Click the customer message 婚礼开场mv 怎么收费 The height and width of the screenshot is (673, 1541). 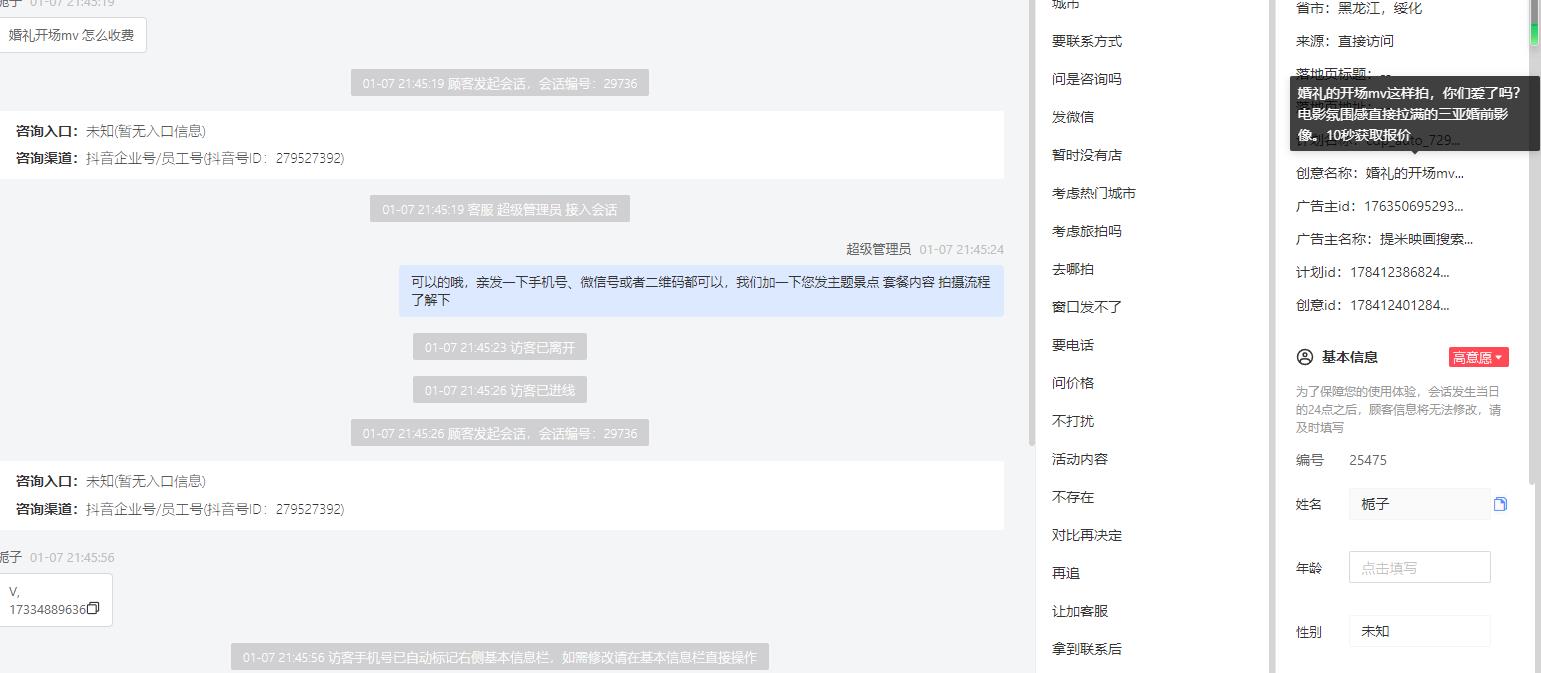point(71,35)
